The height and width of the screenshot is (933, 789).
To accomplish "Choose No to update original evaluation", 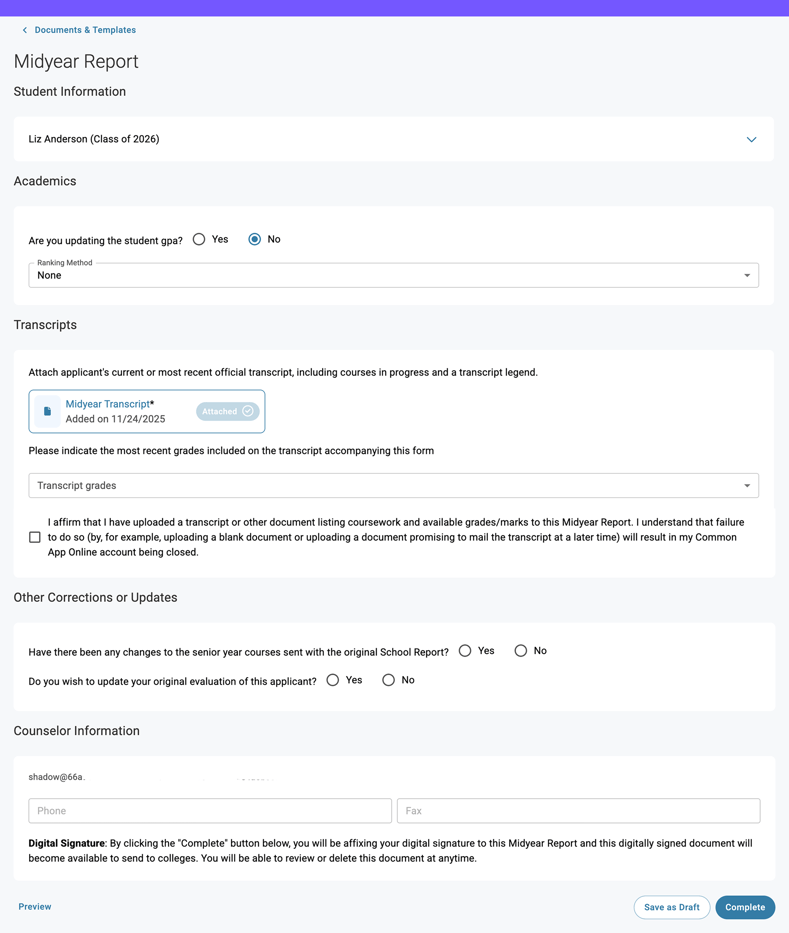I will tap(389, 680).
